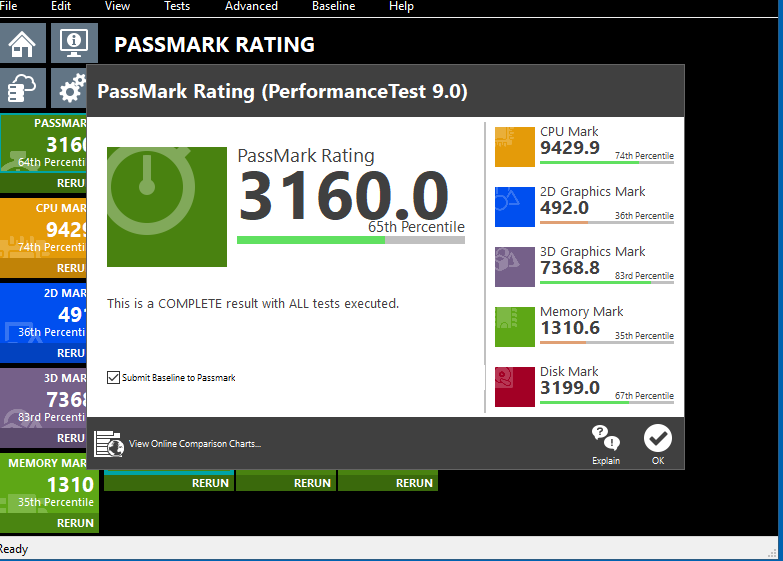Confirm with the OK checkmark icon
This screenshot has height=561, width=783.
[658, 438]
